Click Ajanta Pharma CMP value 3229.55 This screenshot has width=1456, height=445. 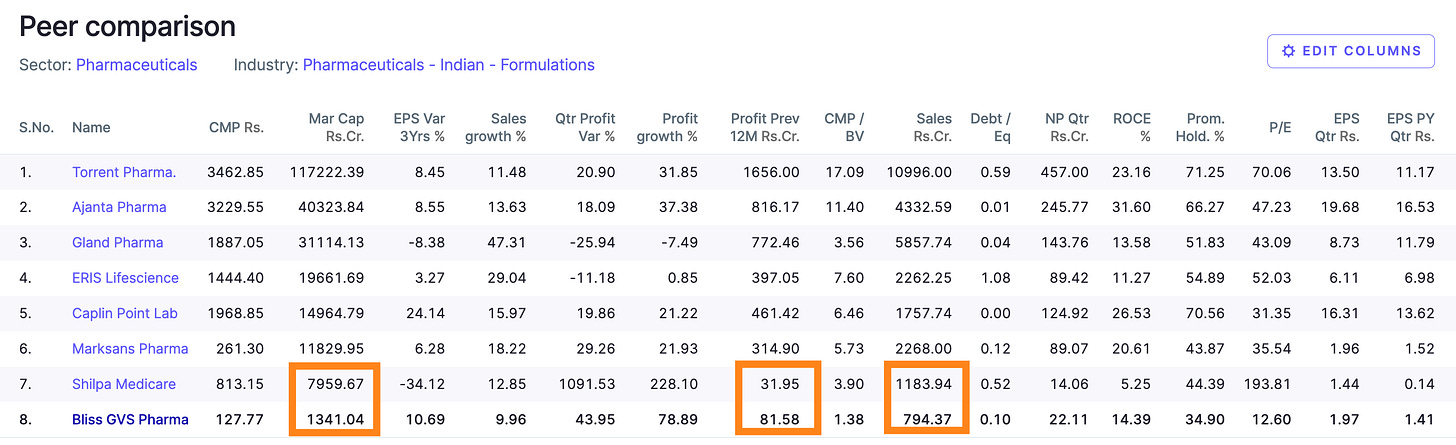click(236, 207)
